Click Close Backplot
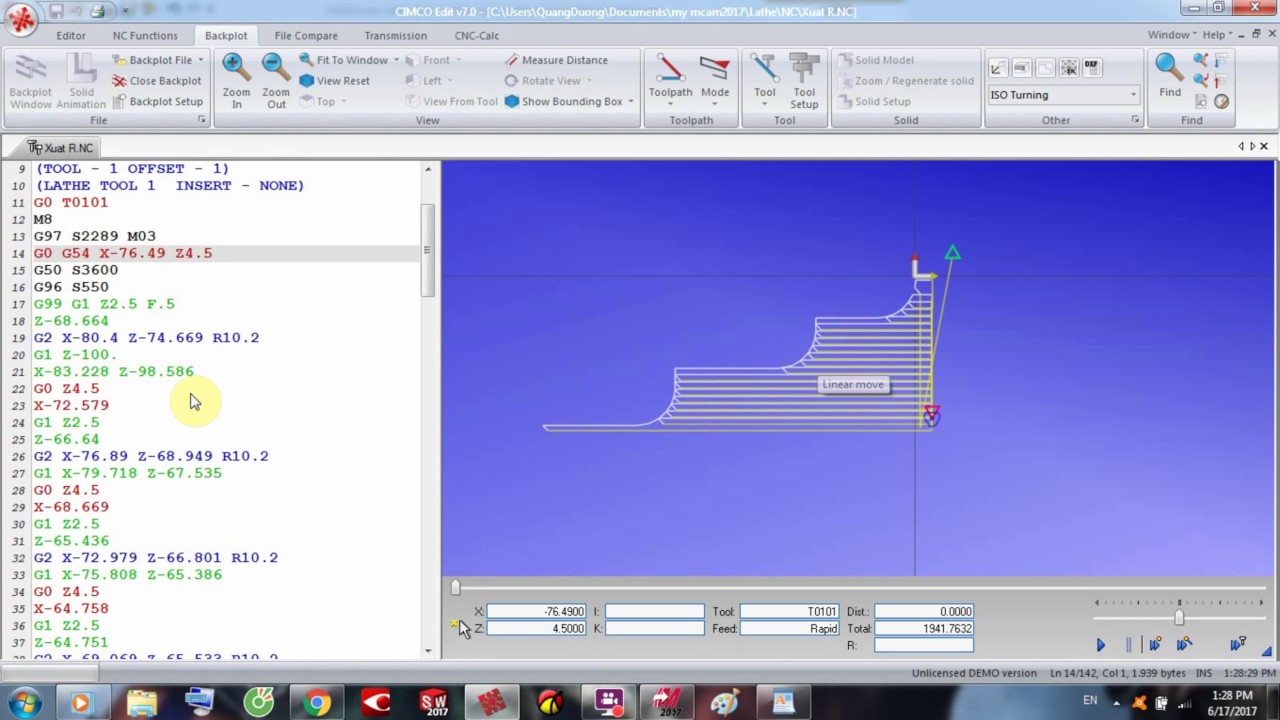The image size is (1280, 720). coord(157,81)
